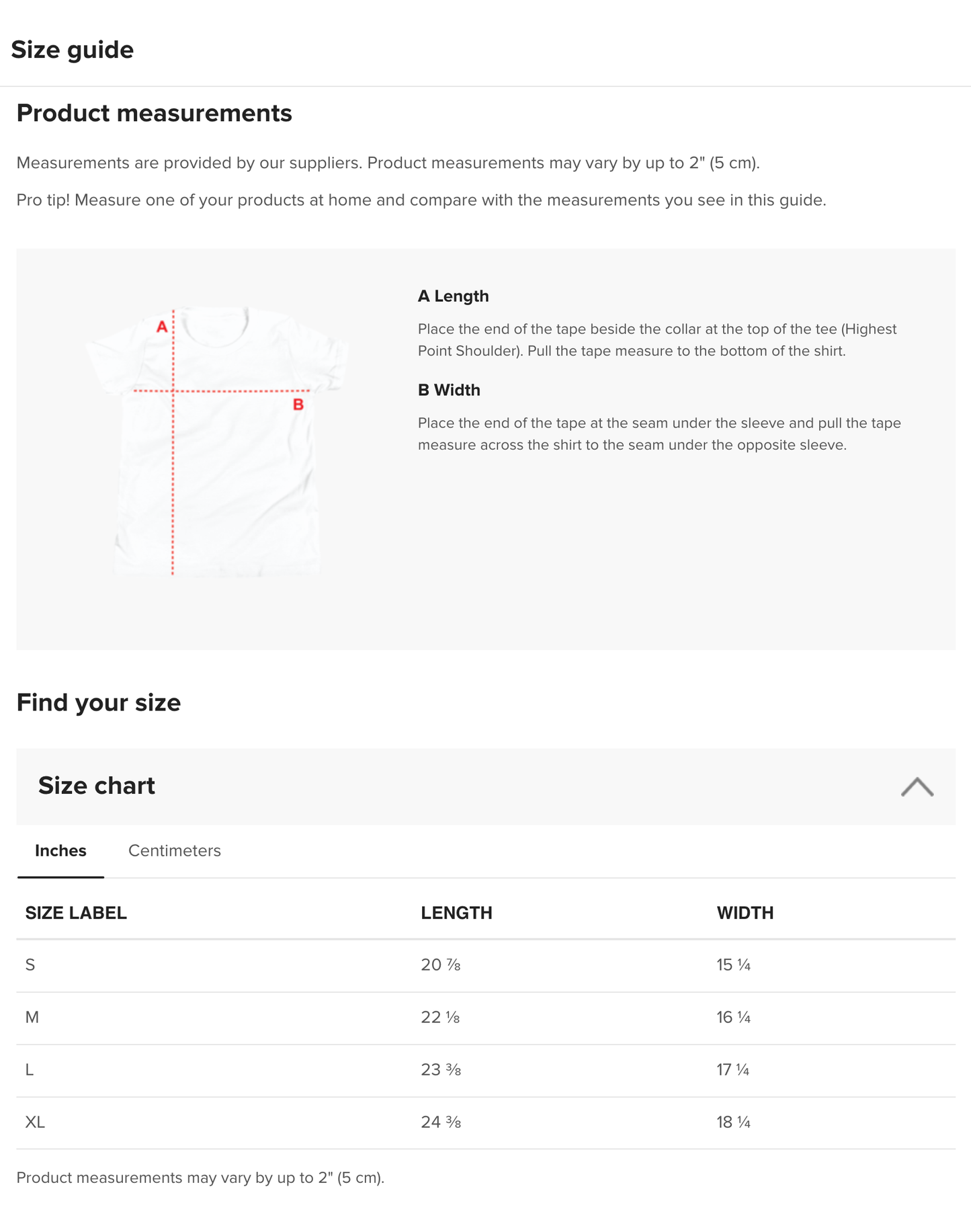Select the XL size label row
This screenshot has height=1232, width=971.
pyautogui.click(x=35, y=1122)
